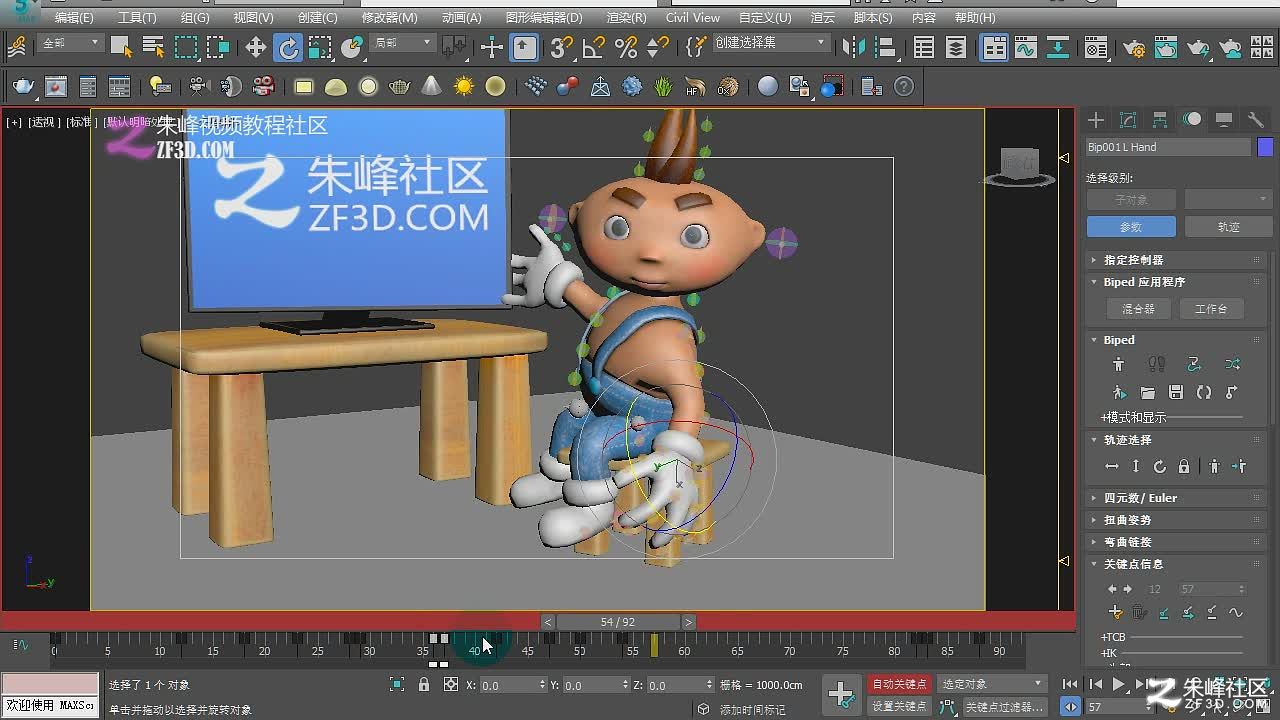This screenshot has height=720, width=1280.
Task: Click the Mirror tool icon
Action: point(854,47)
